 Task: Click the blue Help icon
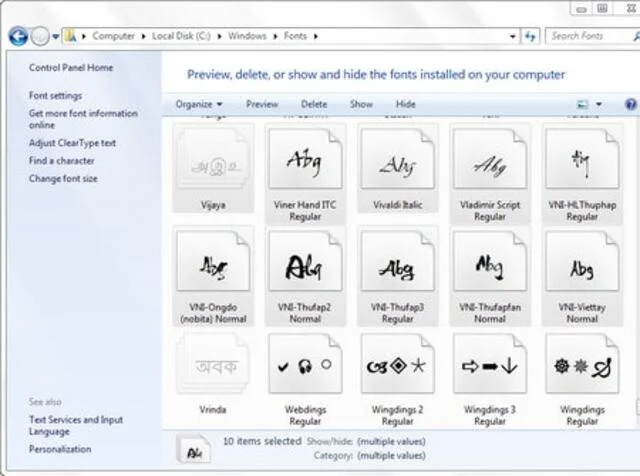(631, 105)
